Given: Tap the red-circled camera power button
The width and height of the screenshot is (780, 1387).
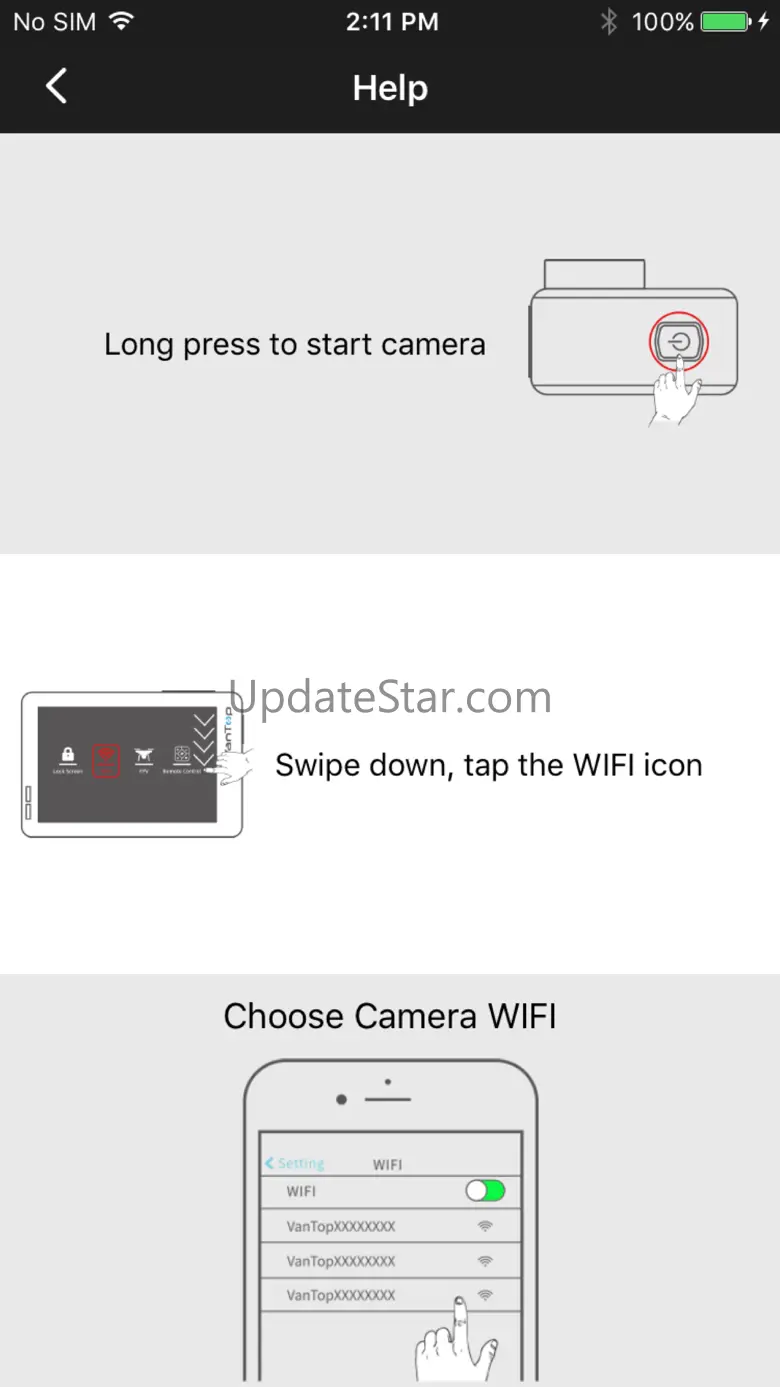Looking at the screenshot, I should (679, 343).
